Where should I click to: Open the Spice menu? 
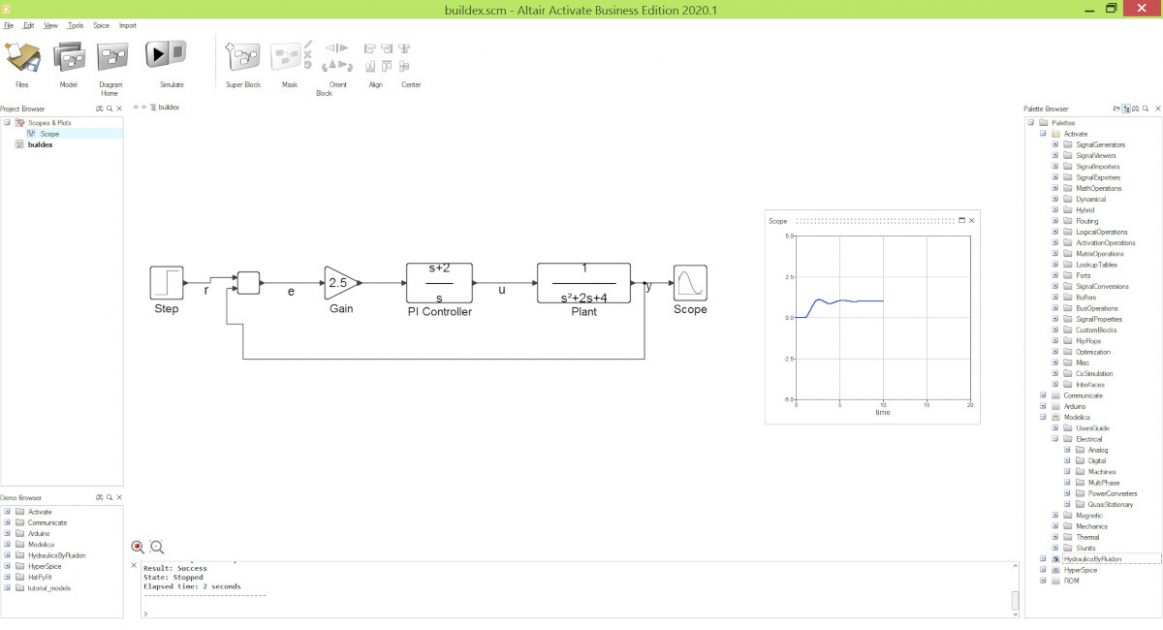101,25
